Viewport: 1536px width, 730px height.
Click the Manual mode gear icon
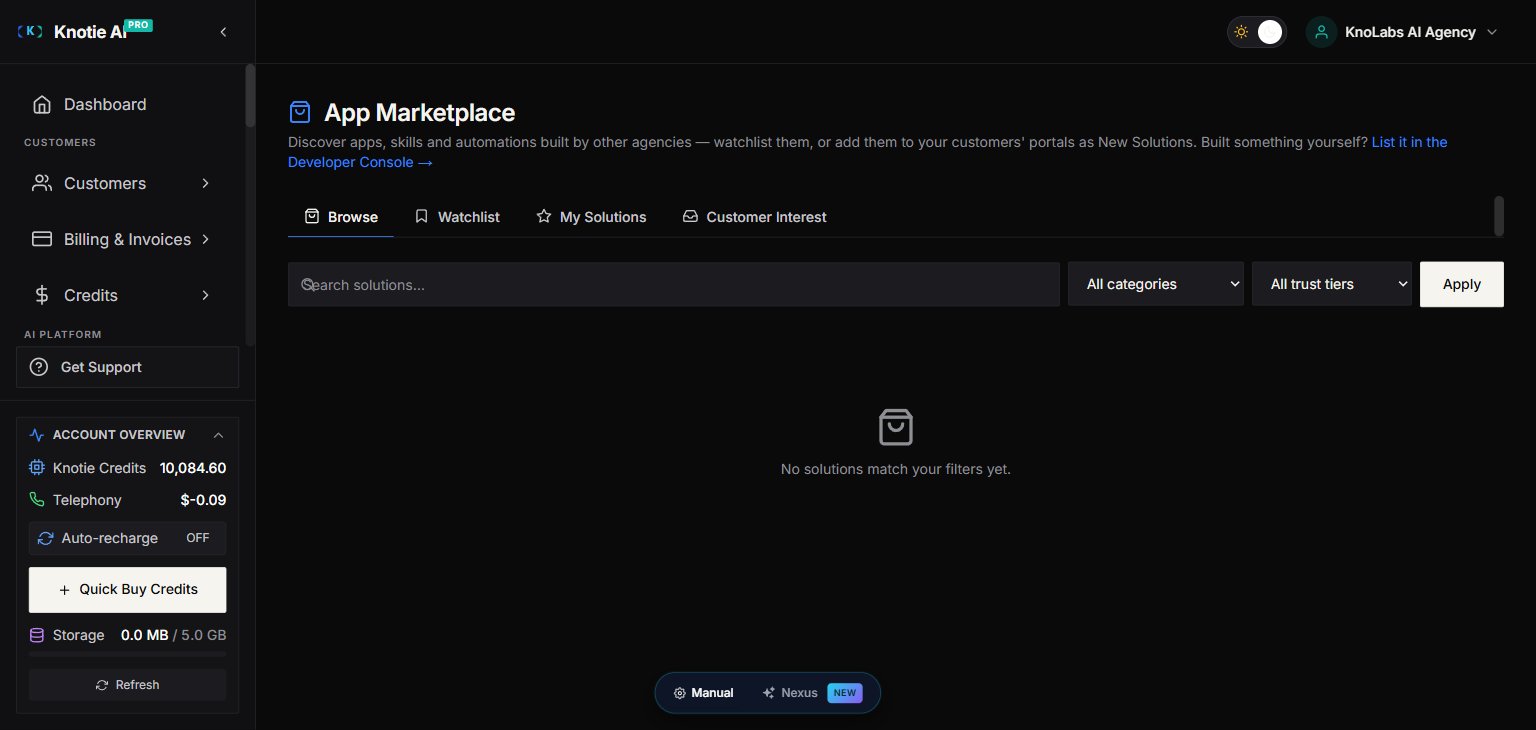click(x=679, y=693)
